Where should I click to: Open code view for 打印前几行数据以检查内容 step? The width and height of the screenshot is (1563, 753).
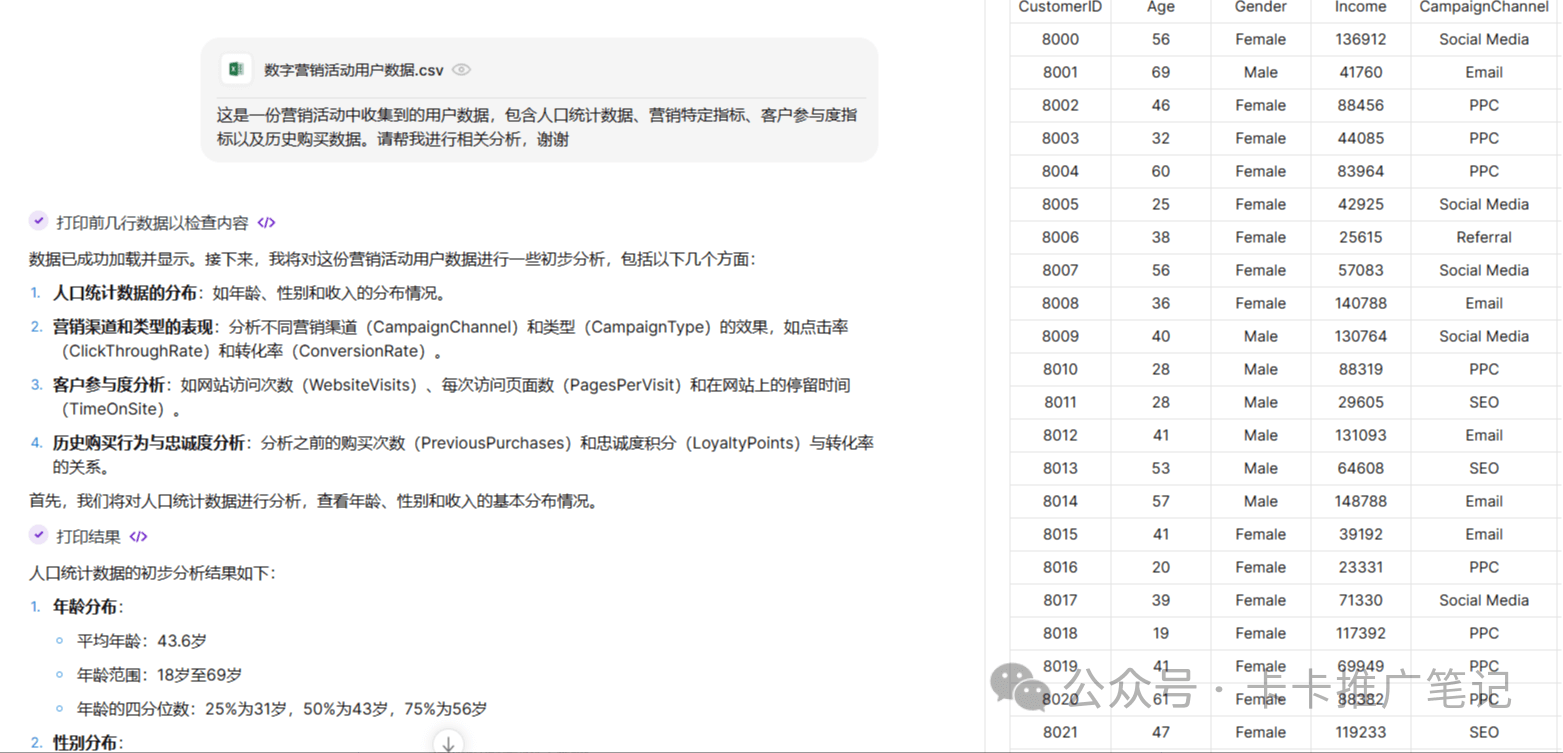coord(266,223)
